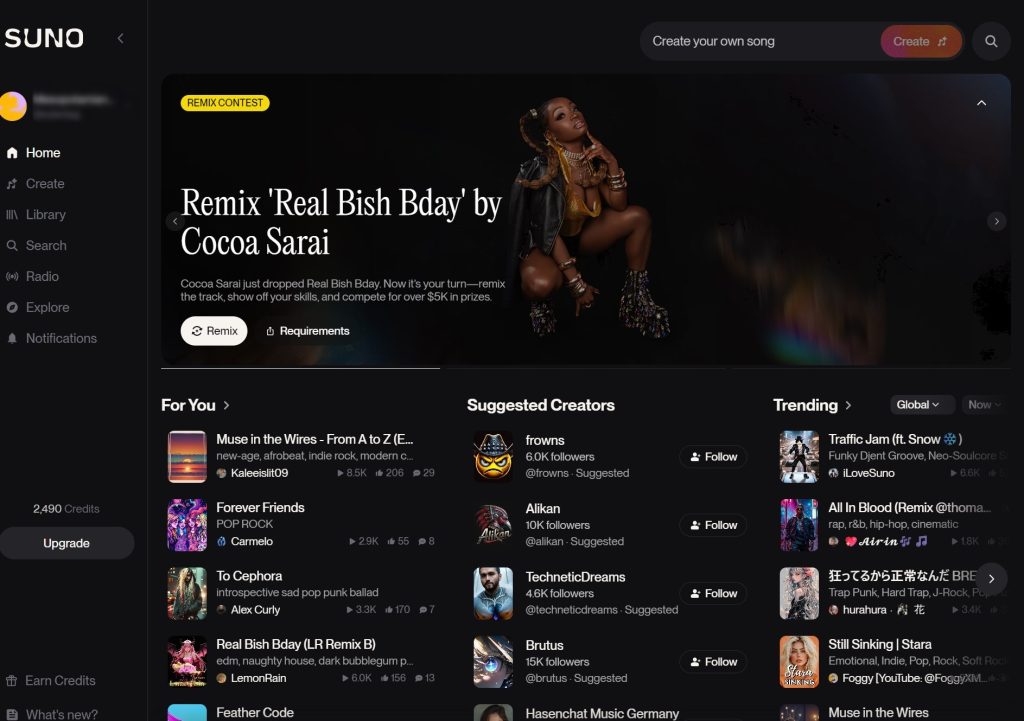Select the Create item in sidebar menu
This screenshot has height=721, width=1024.
(44, 184)
